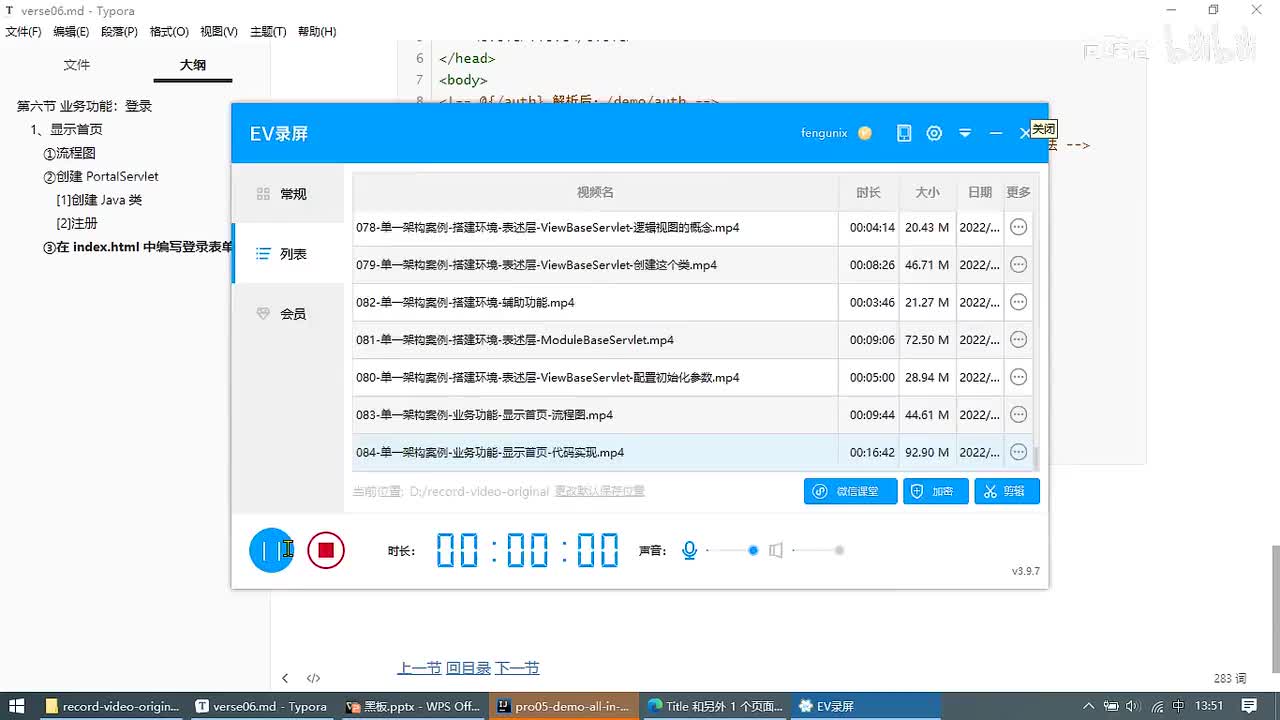Open the 帮助(H) menu in Typora
Viewport: 1280px width, 720px height.
[317, 32]
